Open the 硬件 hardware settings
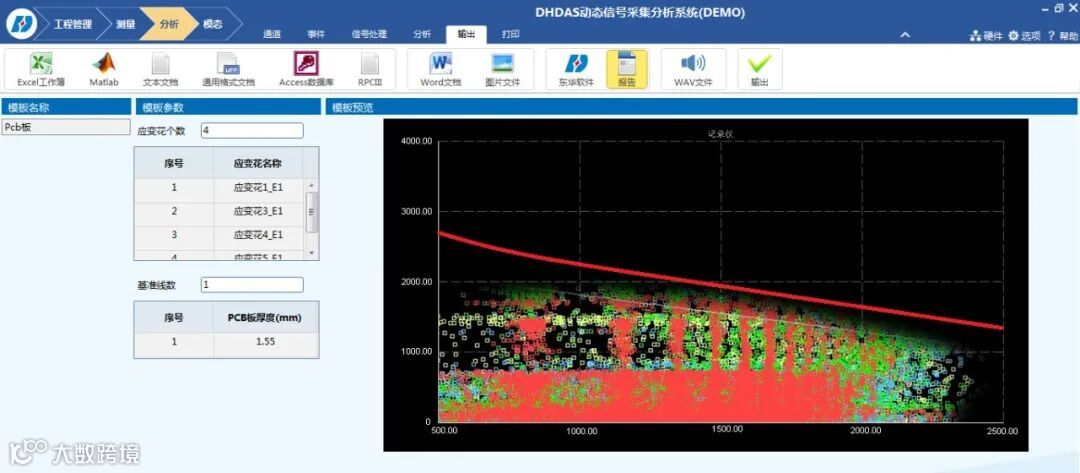Screen dimensions: 1080x473 [x=986, y=36]
